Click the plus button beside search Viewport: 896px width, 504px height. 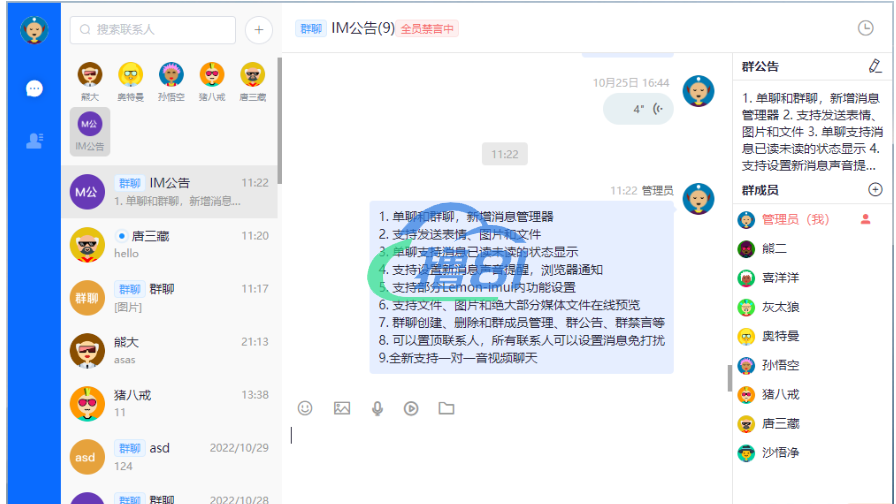[x=258, y=30]
